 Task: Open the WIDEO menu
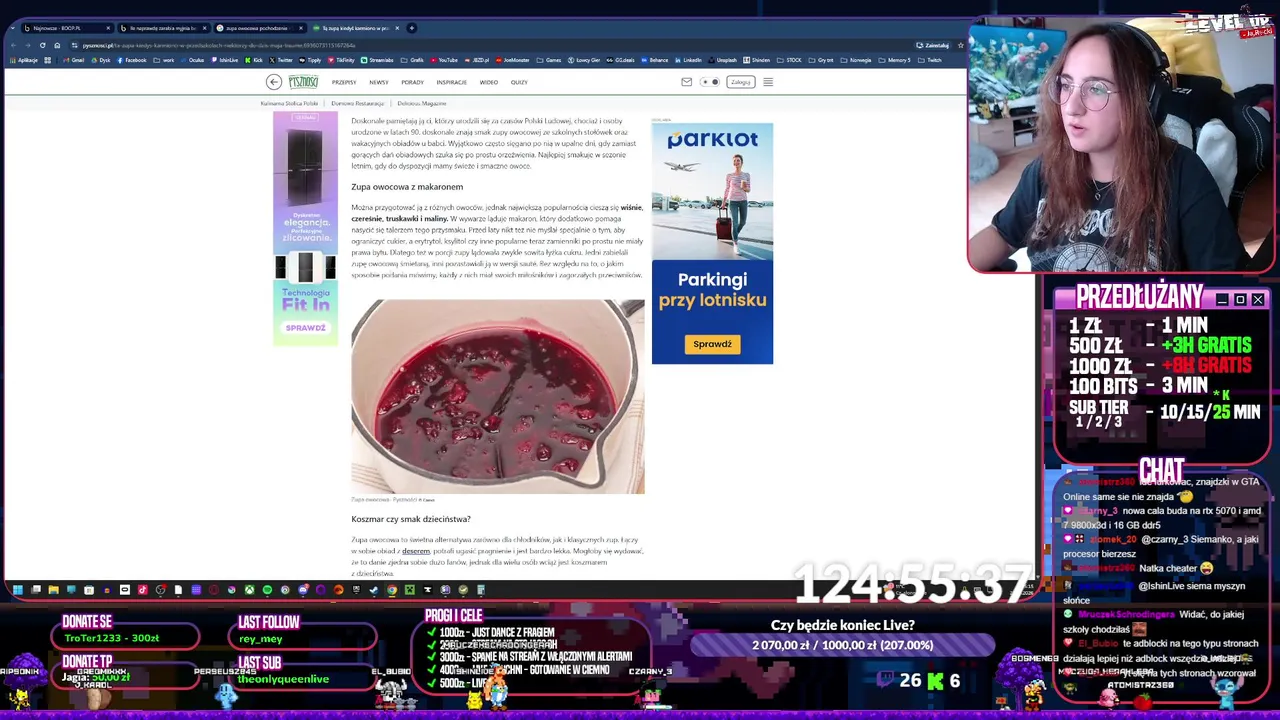(488, 82)
